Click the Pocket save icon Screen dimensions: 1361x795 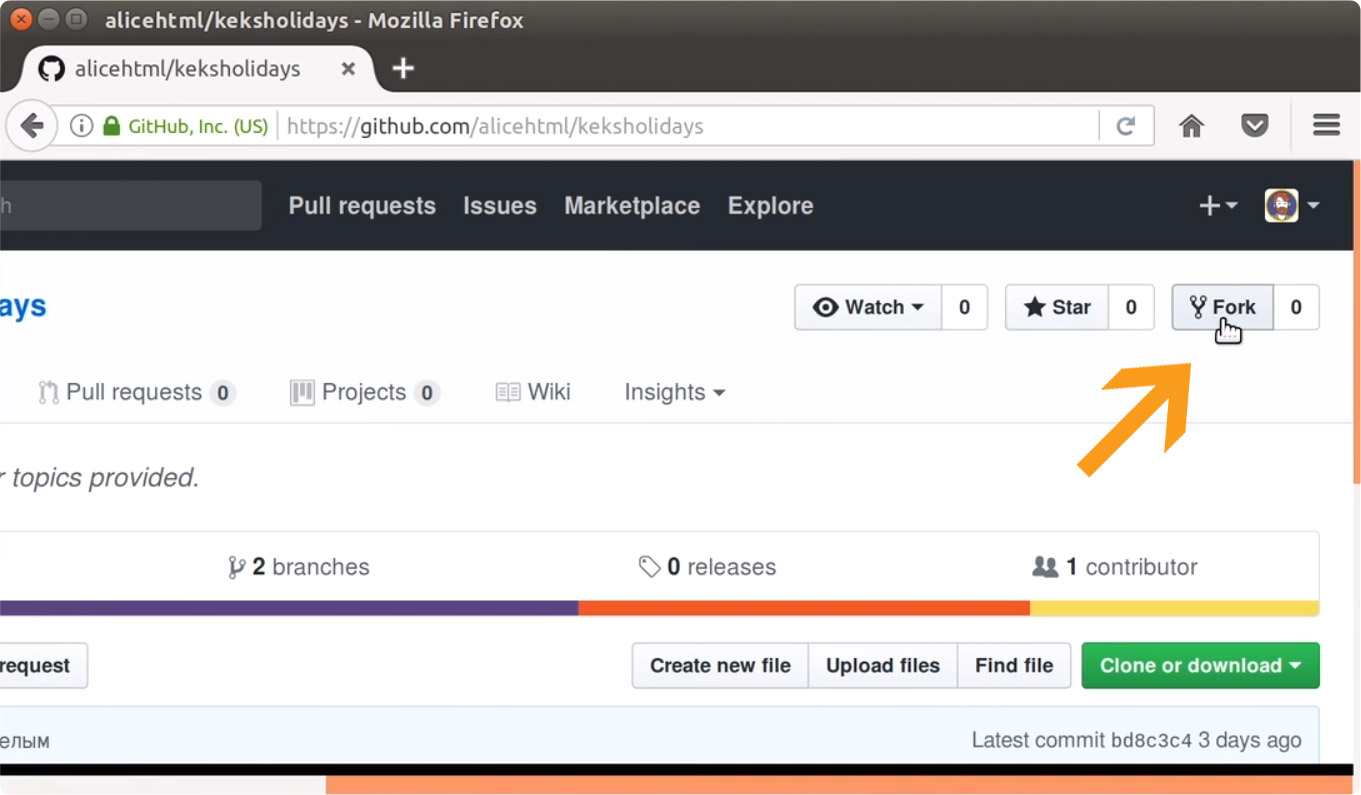(x=1254, y=126)
